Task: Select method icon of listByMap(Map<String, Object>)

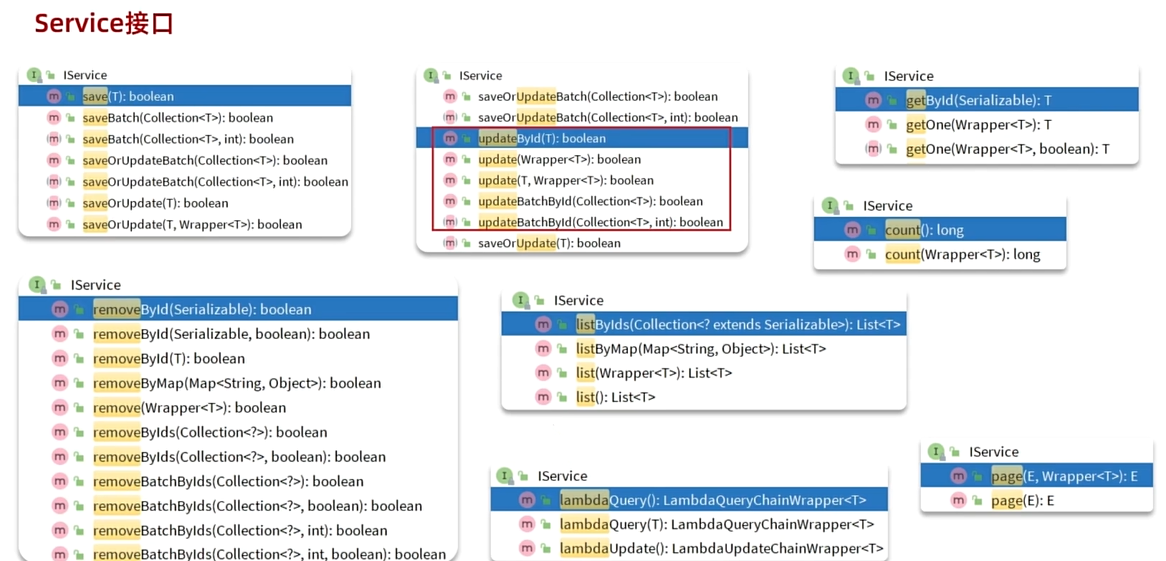Action: (x=543, y=349)
